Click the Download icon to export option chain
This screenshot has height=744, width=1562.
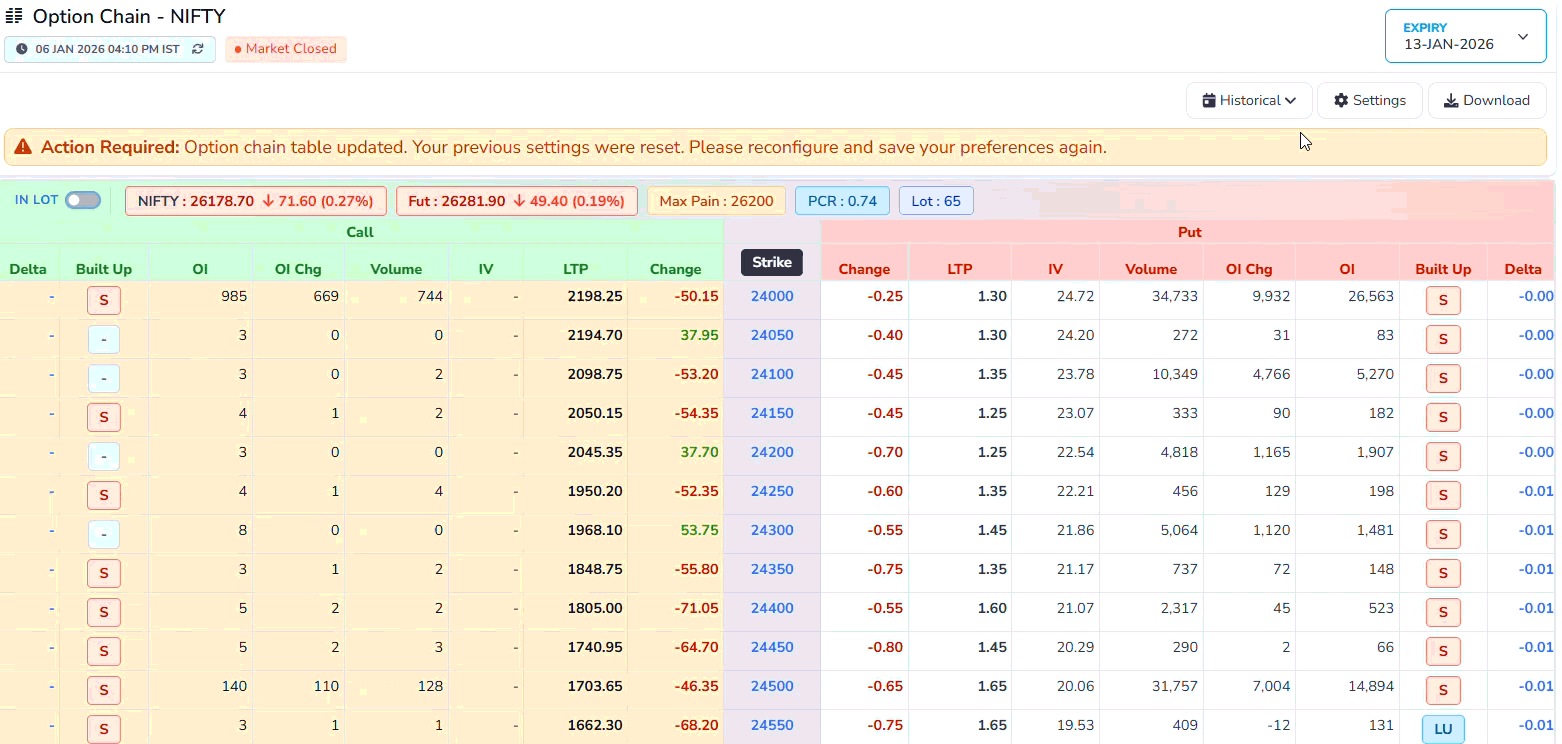pyautogui.click(x=1451, y=100)
